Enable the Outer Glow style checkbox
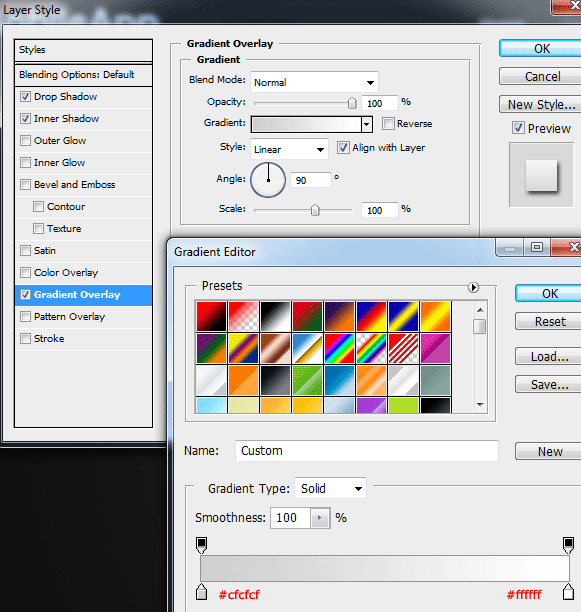Image resolution: width=581 pixels, height=612 pixels. click(25, 141)
